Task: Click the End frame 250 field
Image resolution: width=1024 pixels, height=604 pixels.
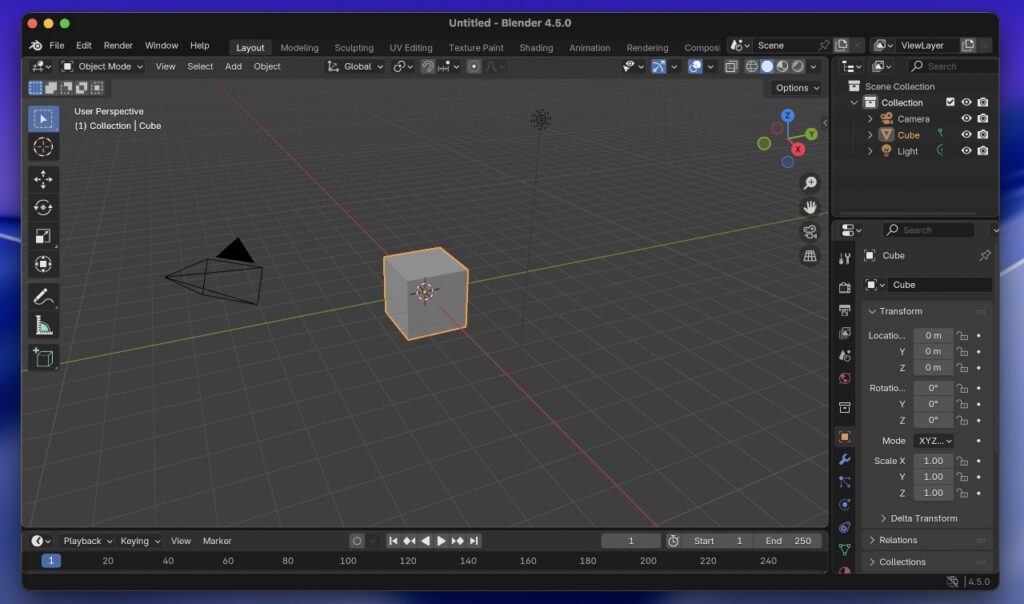Action: click(x=789, y=541)
